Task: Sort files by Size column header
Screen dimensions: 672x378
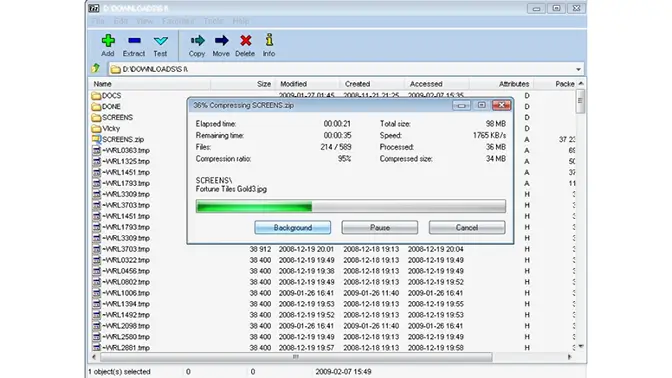Action: click(x=242, y=84)
